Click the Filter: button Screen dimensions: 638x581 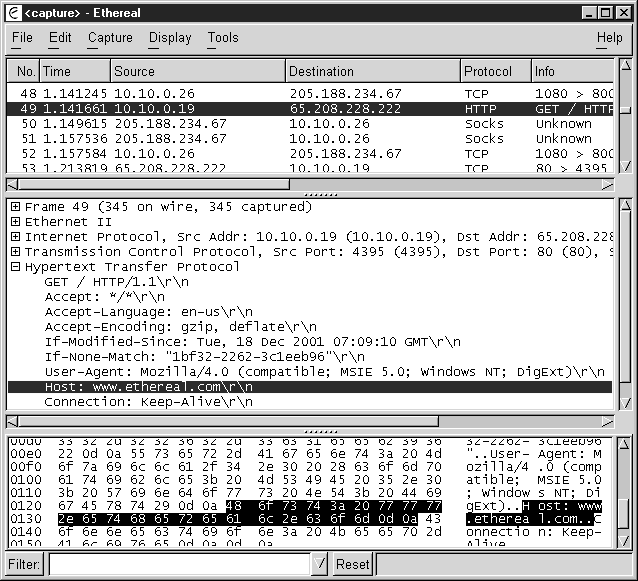[24, 564]
